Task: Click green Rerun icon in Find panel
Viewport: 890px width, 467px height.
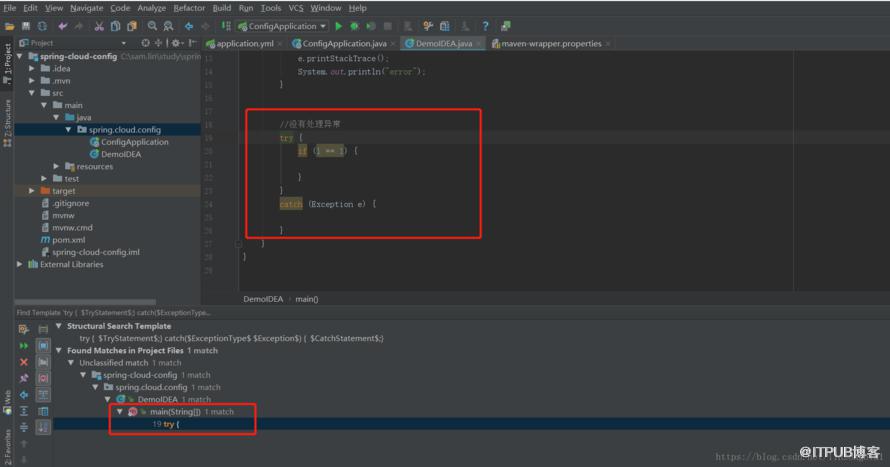Action: (x=24, y=346)
